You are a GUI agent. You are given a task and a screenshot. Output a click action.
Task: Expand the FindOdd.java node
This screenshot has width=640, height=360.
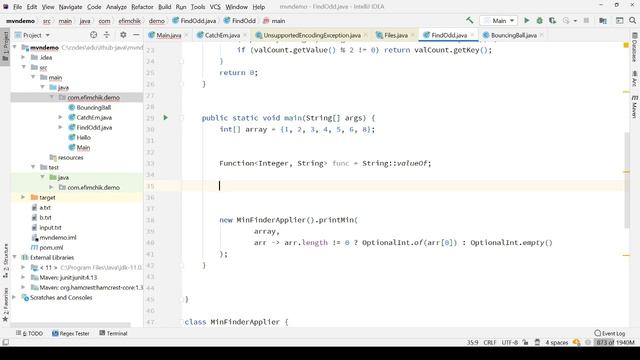[x=60, y=127]
